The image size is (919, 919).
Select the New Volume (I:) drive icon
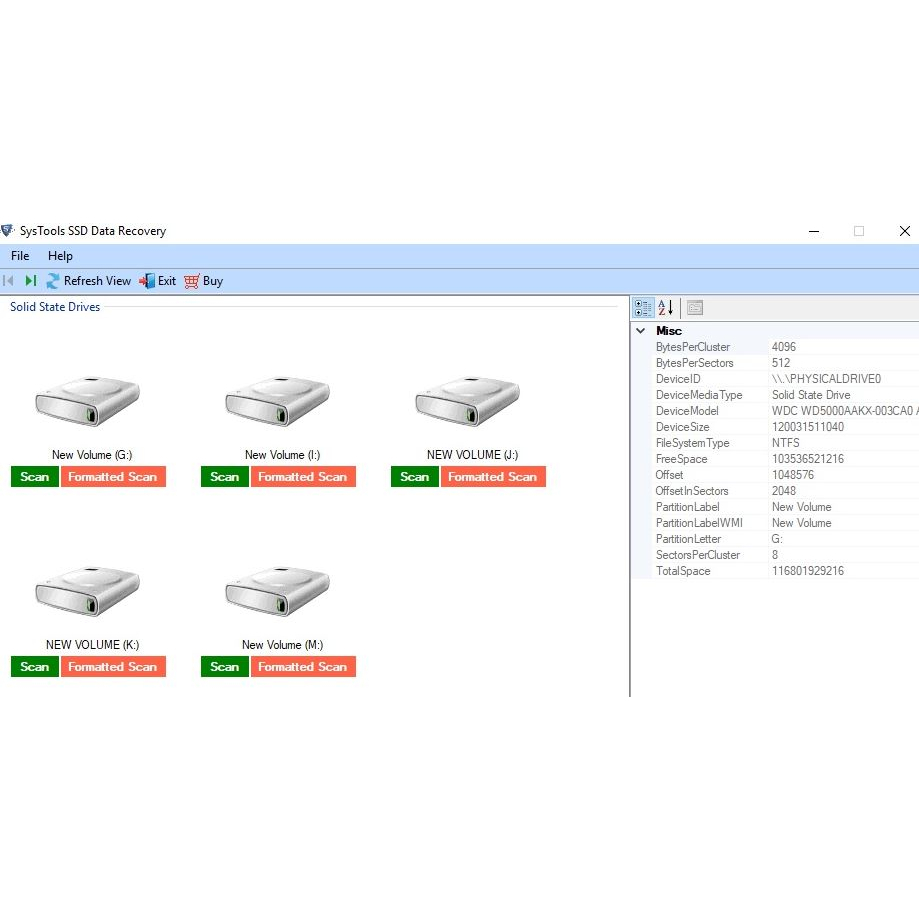(277, 401)
